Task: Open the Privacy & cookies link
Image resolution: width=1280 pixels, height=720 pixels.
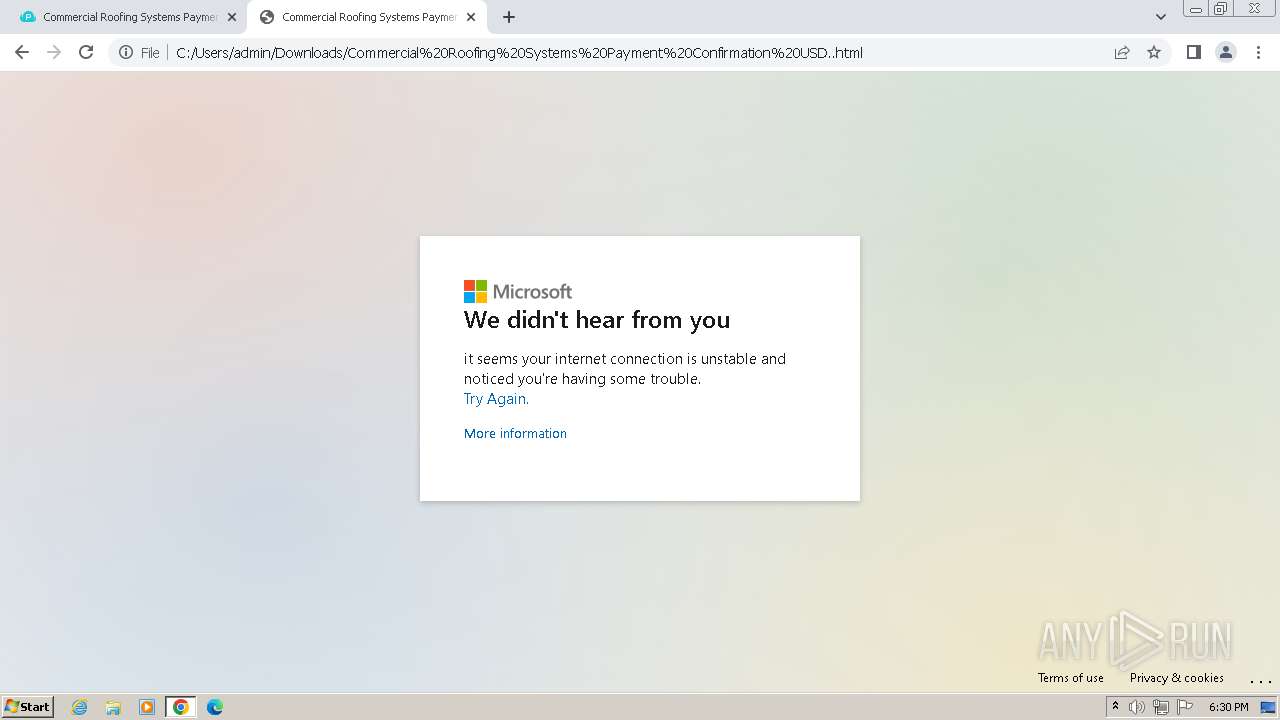Action: [x=1176, y=677]
